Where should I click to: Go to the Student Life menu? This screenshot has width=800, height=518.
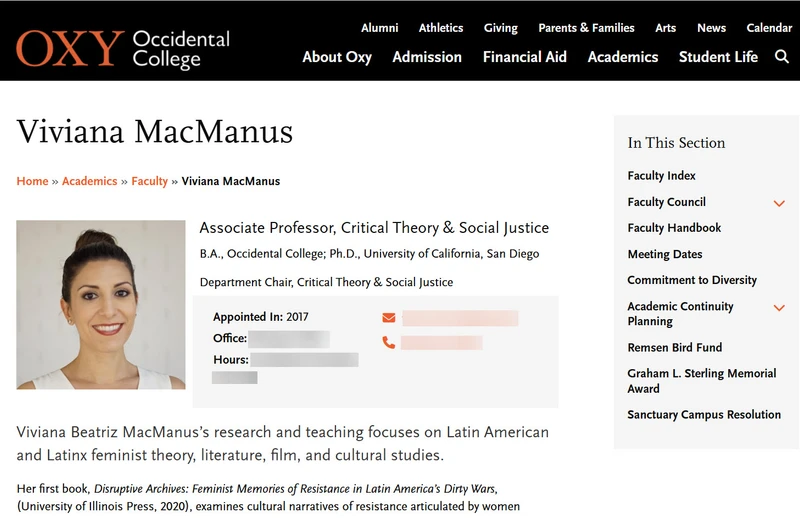coord(718,57)
